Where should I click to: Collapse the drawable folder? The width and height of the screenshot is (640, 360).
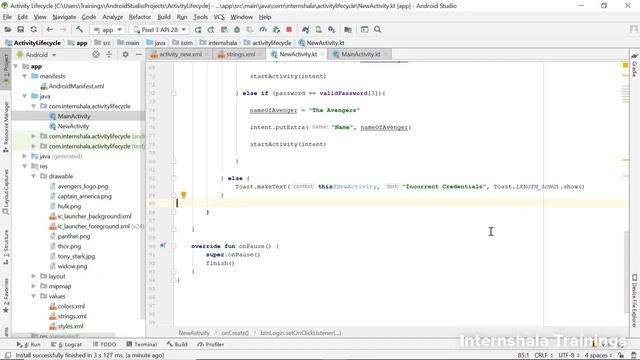pyautogui.click(x=34, y=176)
